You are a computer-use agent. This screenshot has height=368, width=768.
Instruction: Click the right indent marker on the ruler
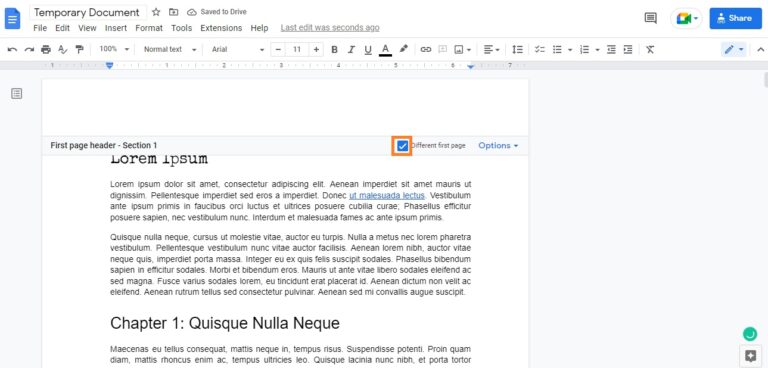point(471,66)
